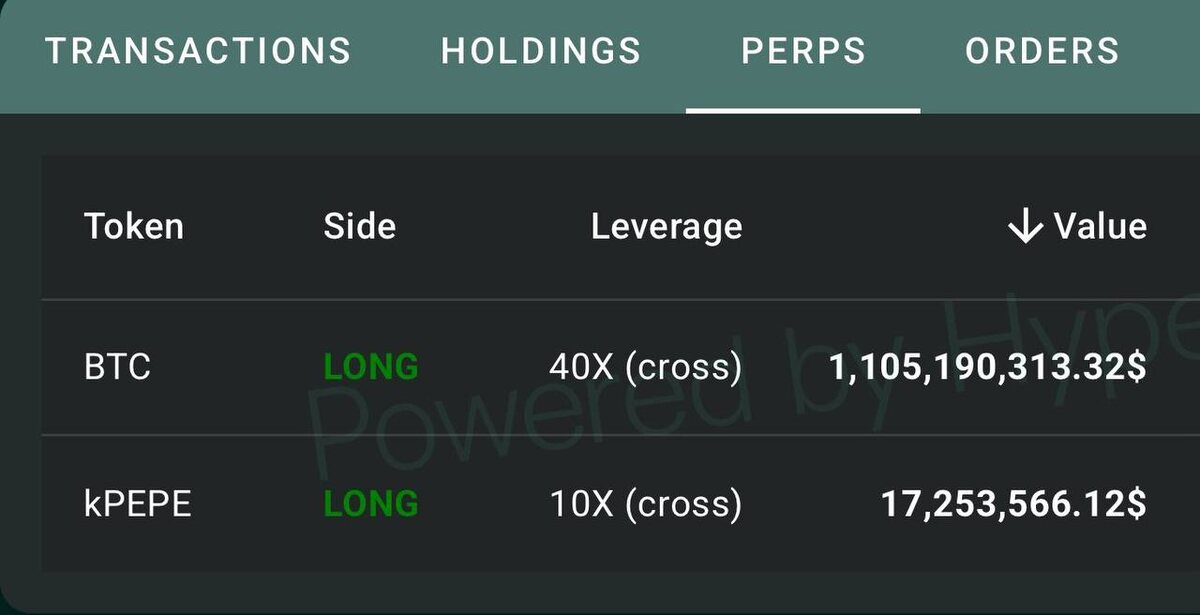Open the HOLDINGS tab
Viewport: 1200px width, 615px height.
(x=541, y=51)
